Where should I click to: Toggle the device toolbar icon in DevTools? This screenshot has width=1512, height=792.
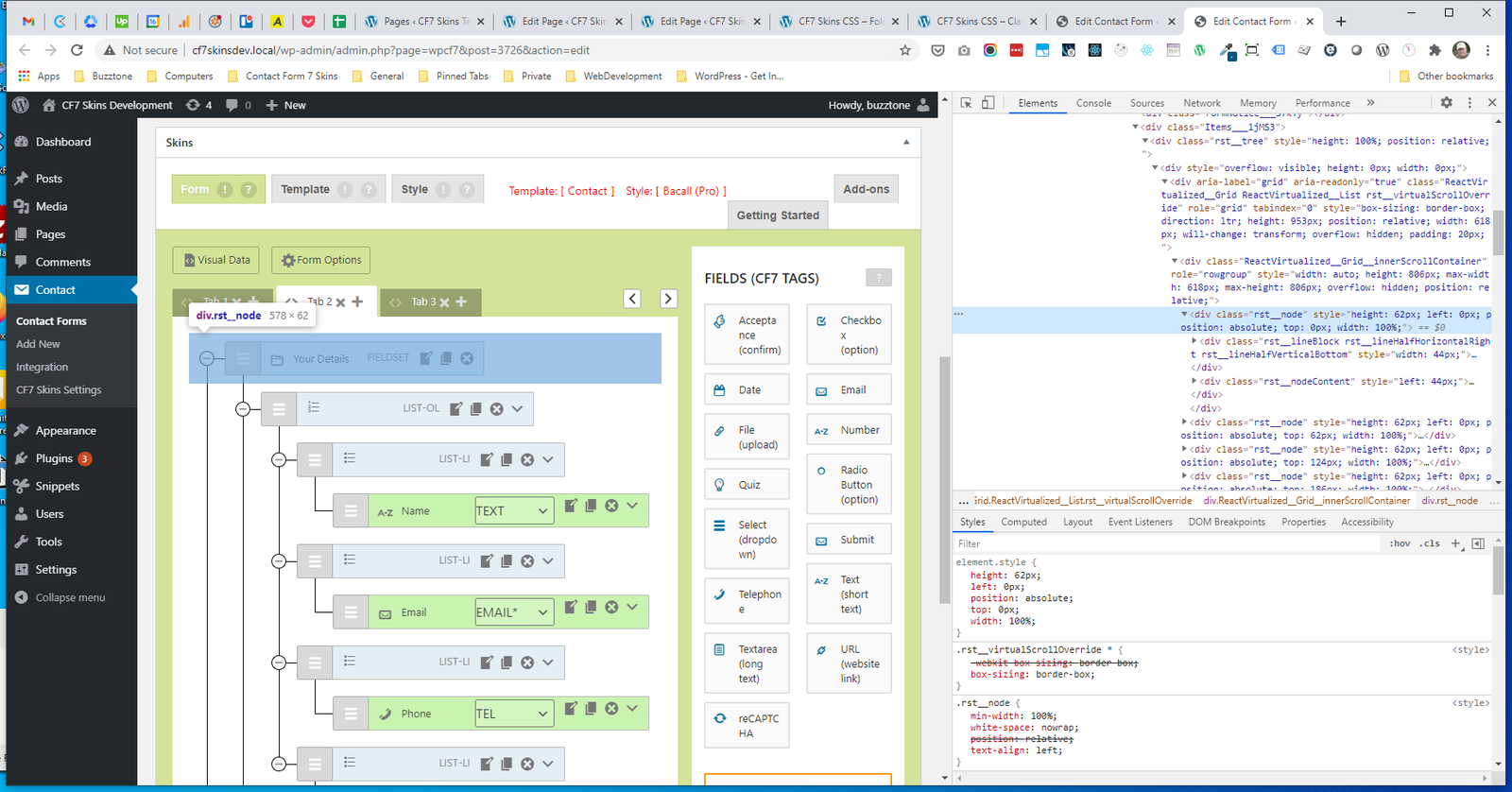click(x=988, y=103)
